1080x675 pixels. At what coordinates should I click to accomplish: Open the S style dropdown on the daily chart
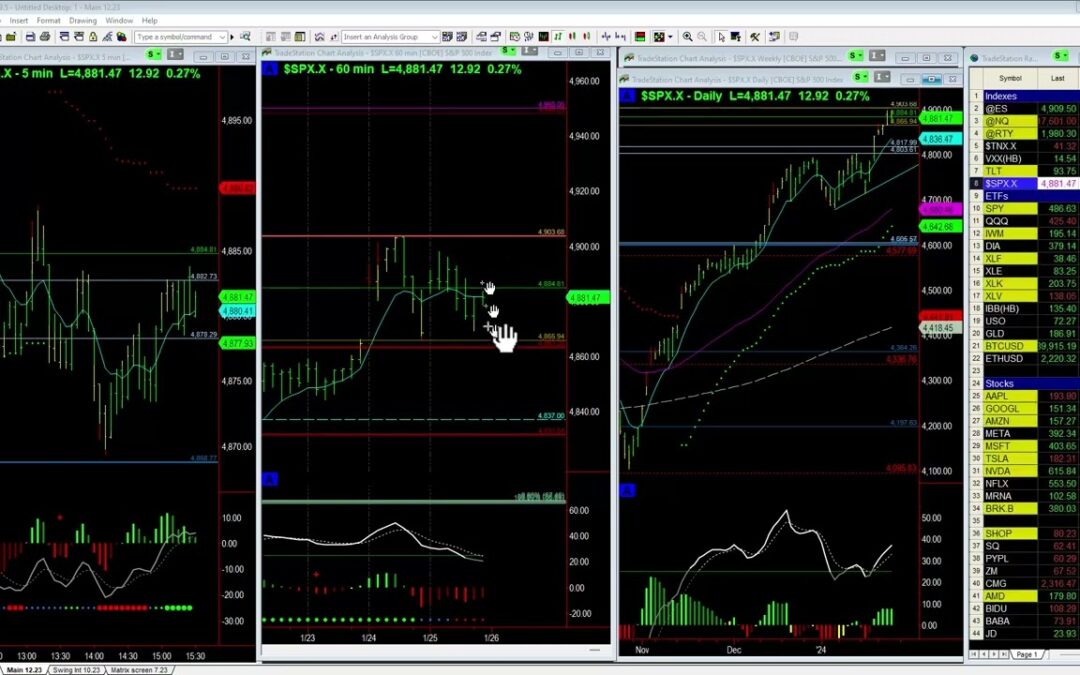[865, 77]
